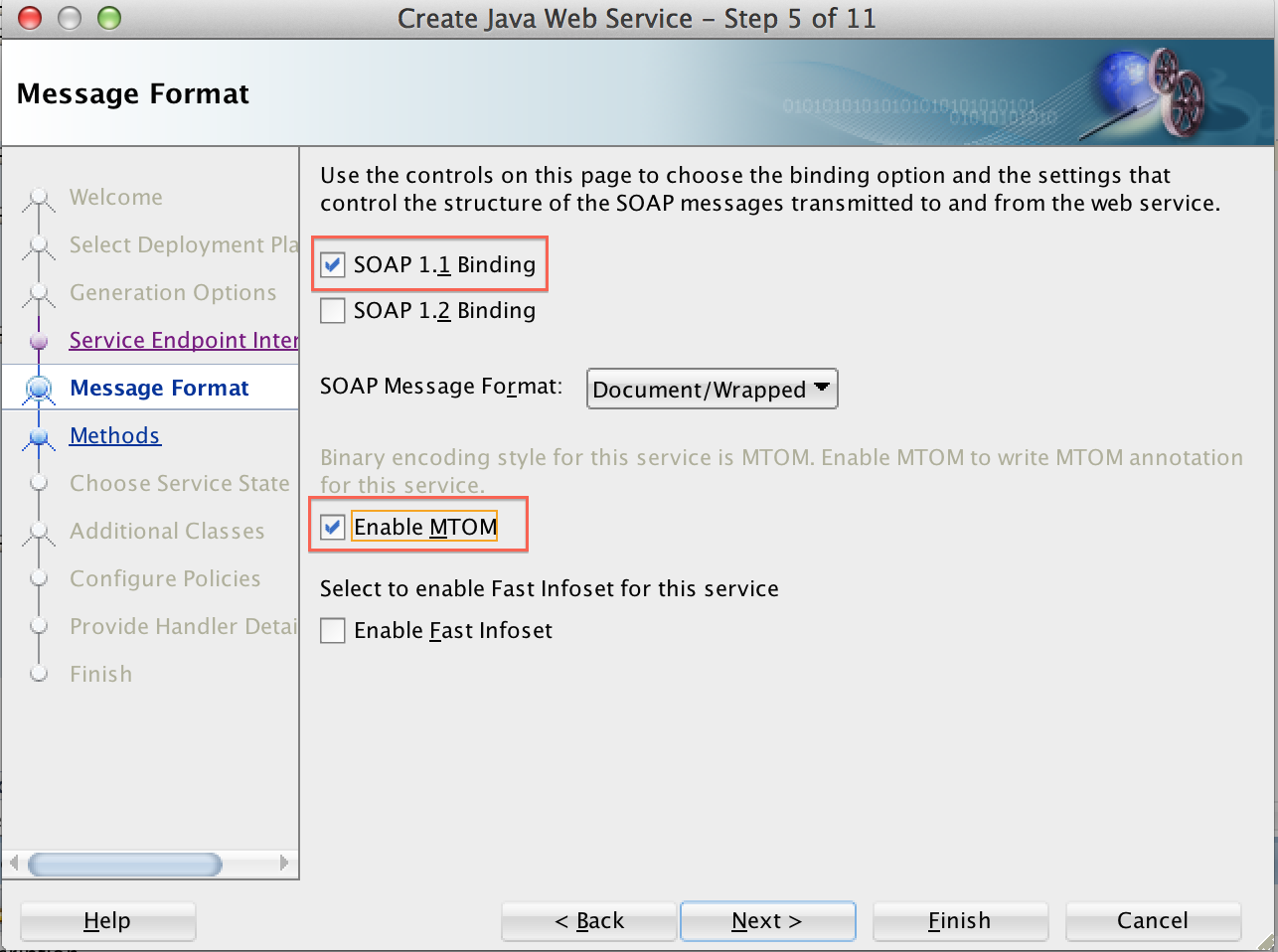Open the SOAP Message Format dropdown
This screenshot has height=952, width=1278.
point(712,389)
